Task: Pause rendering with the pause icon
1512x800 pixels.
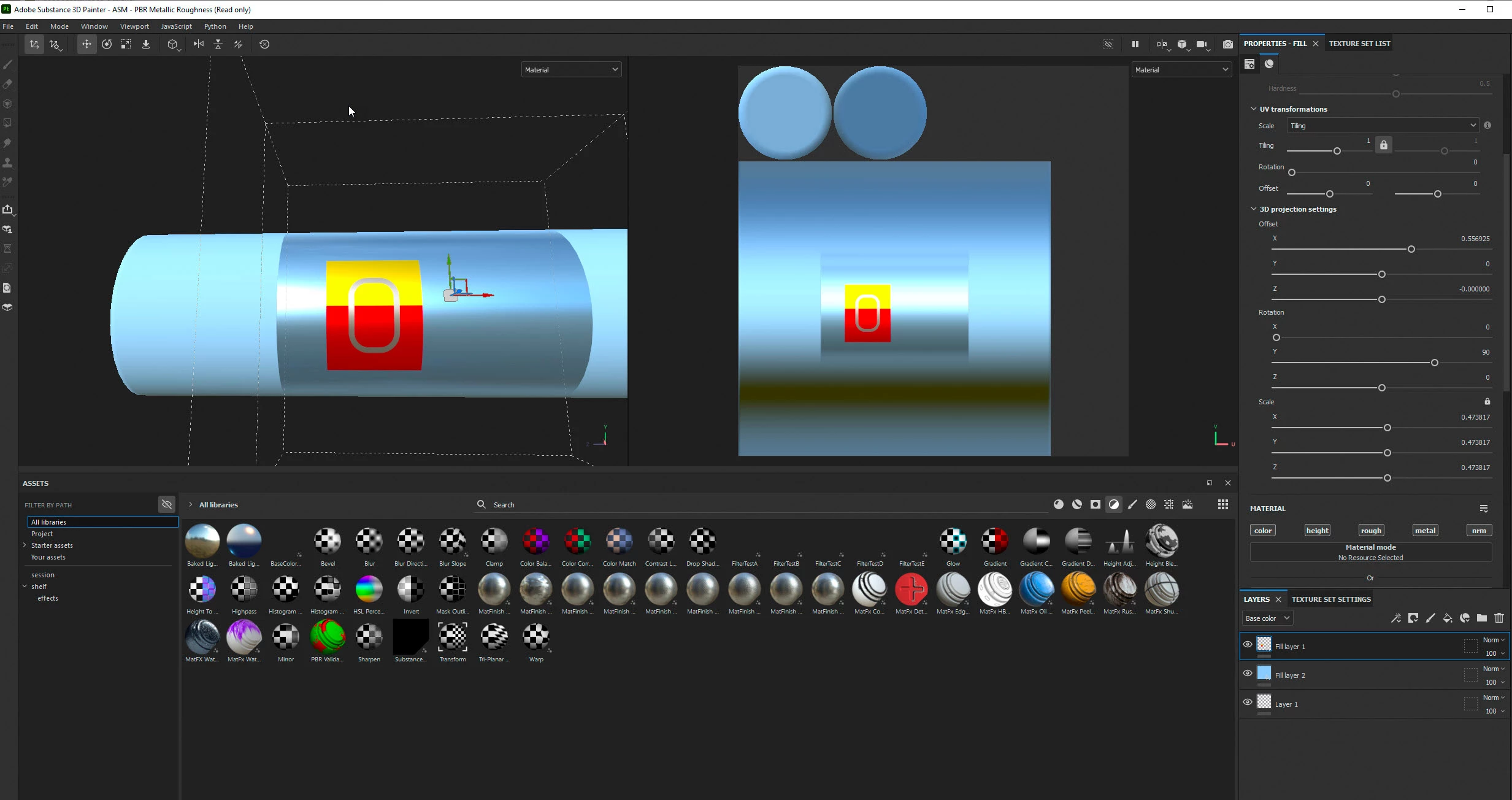Action: 1135,44
